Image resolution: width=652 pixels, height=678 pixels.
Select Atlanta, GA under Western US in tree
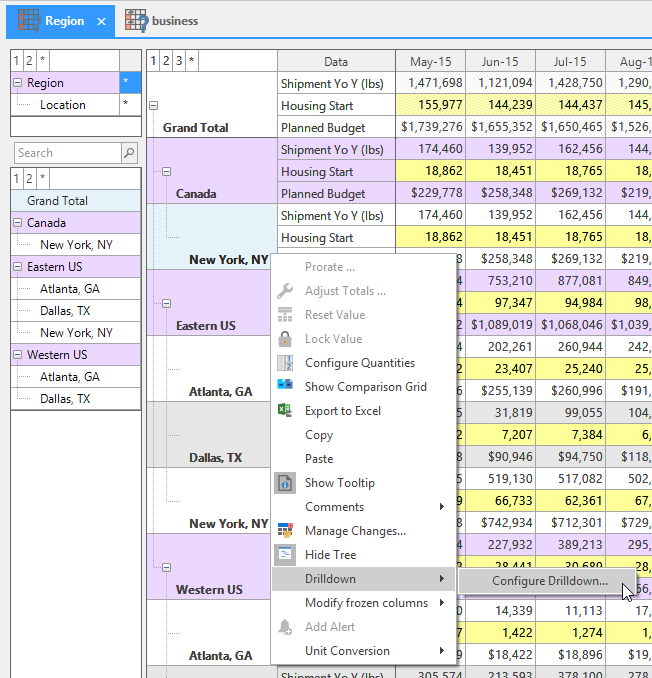click(x=76, y=377)
